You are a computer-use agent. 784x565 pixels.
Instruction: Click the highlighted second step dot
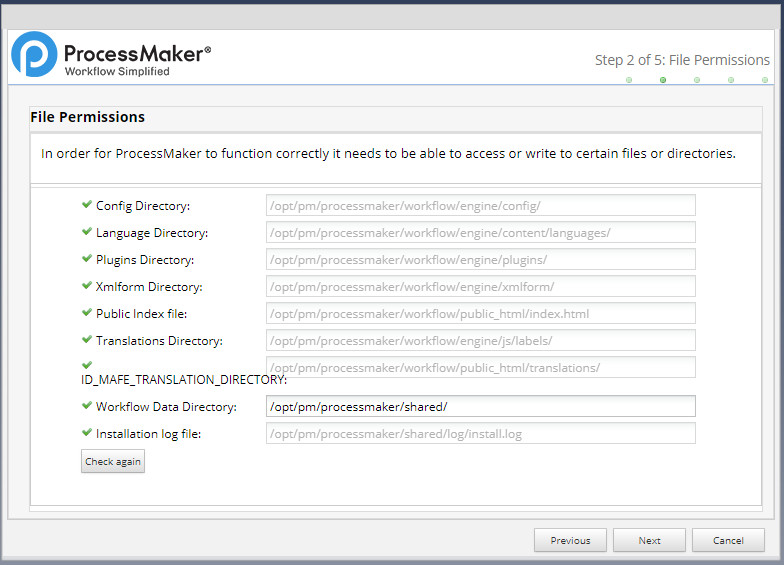663,80
